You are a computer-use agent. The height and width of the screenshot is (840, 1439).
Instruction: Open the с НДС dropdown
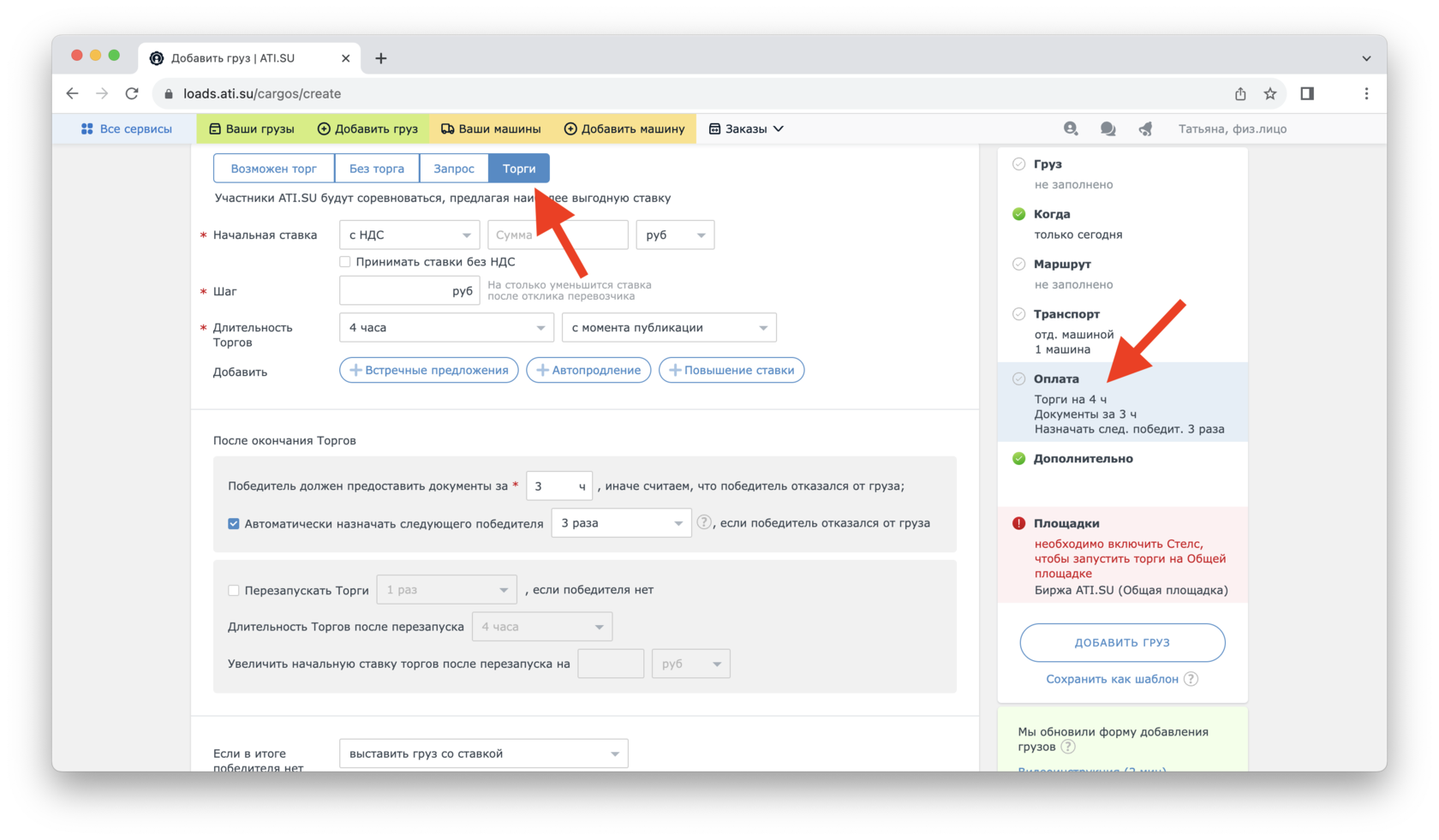[x=409, y=235]
